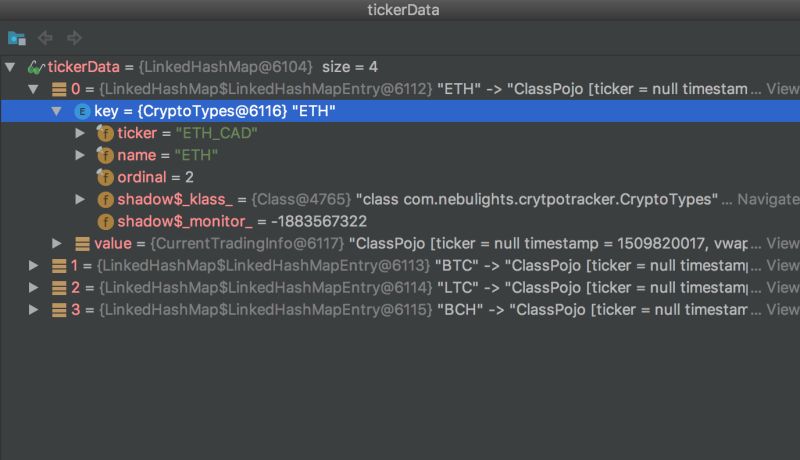The height and width of the screenshot is (460, 800).
Task: Collapse the tickerData root node
Action: (x=10, y=67)
